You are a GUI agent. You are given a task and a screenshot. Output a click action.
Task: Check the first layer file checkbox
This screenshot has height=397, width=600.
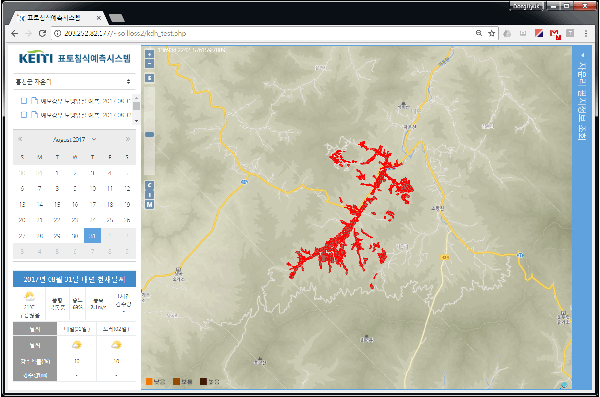click(x=24, y=101)
